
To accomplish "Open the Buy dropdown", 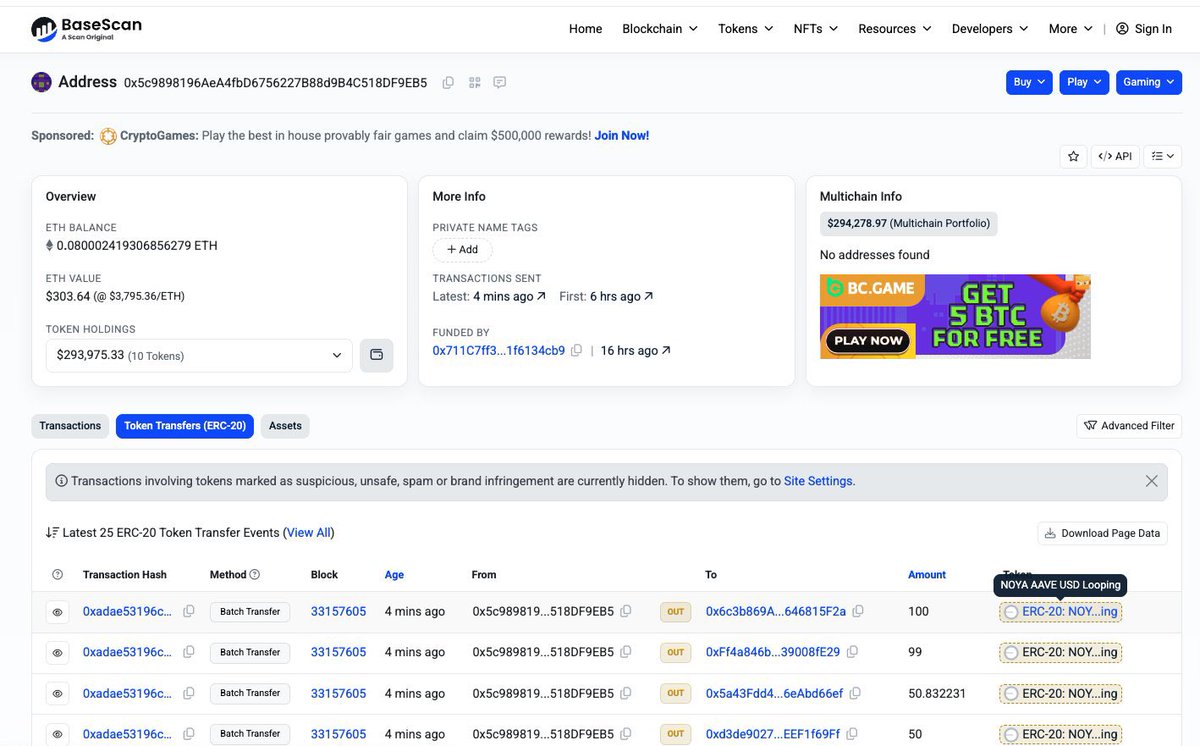I will 1029,82.
